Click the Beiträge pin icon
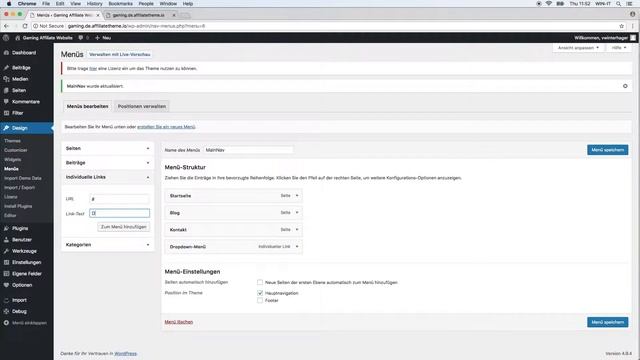 (6, 67)
